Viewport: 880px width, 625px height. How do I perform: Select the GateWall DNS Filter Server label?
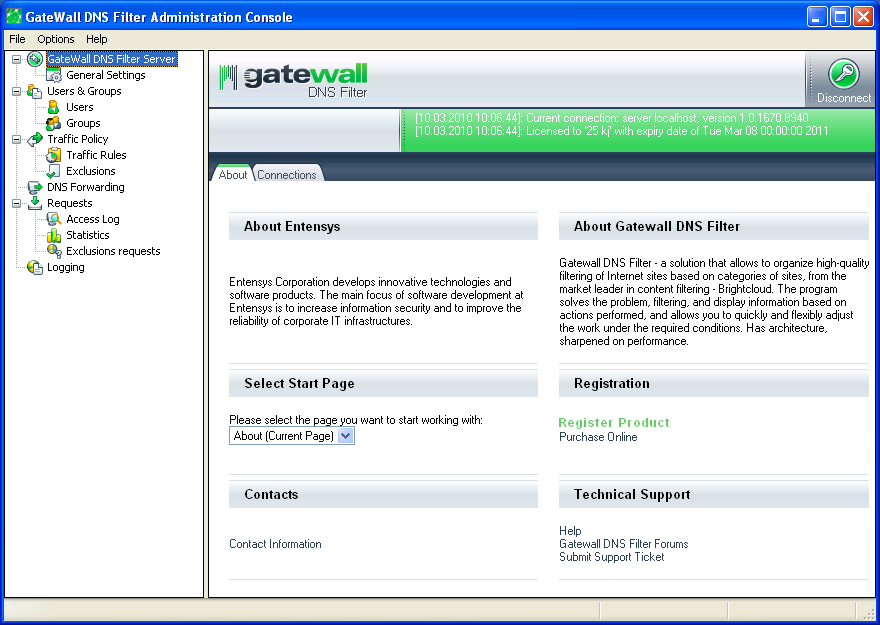coord(111,59)
